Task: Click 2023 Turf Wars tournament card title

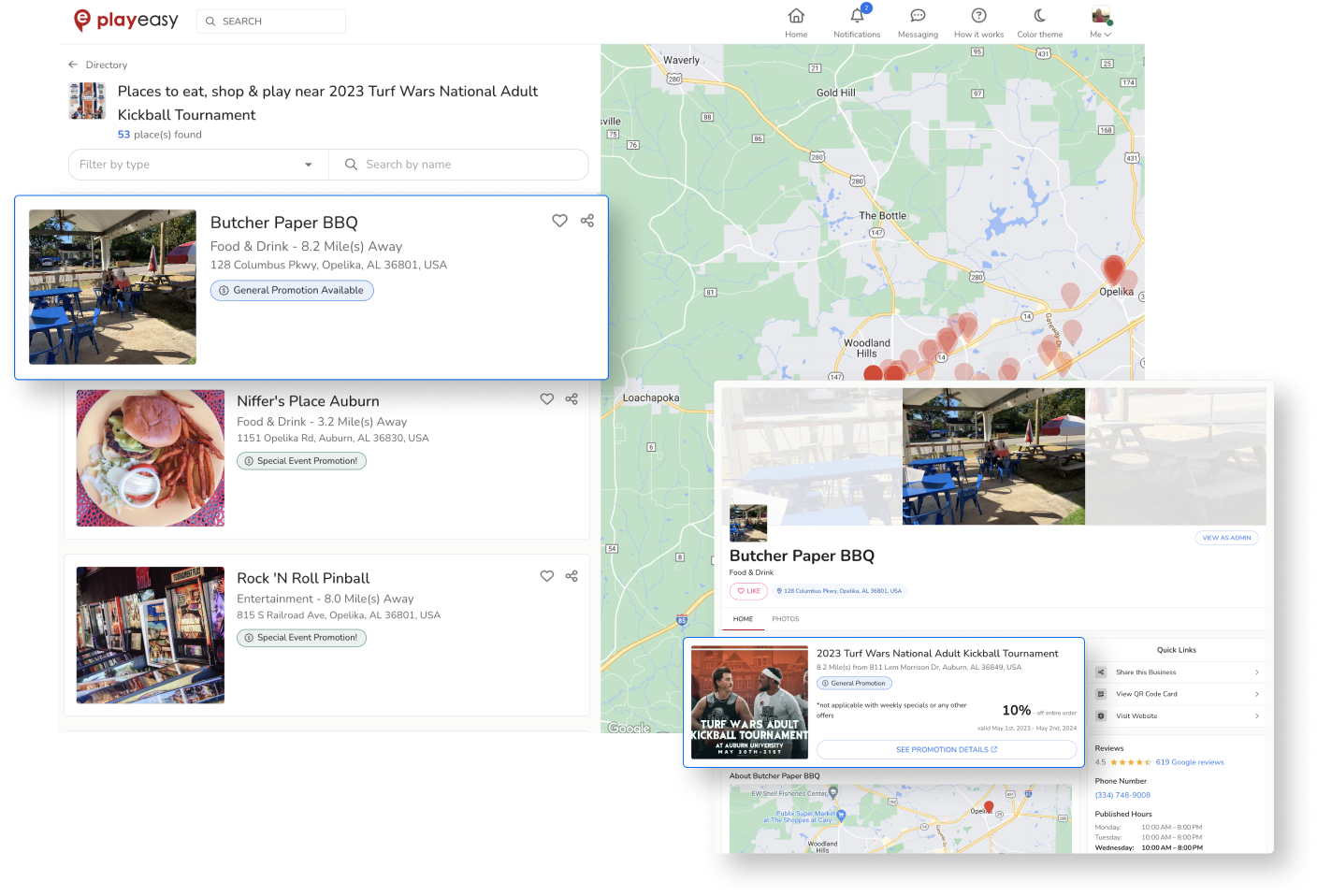Action: 937,654
